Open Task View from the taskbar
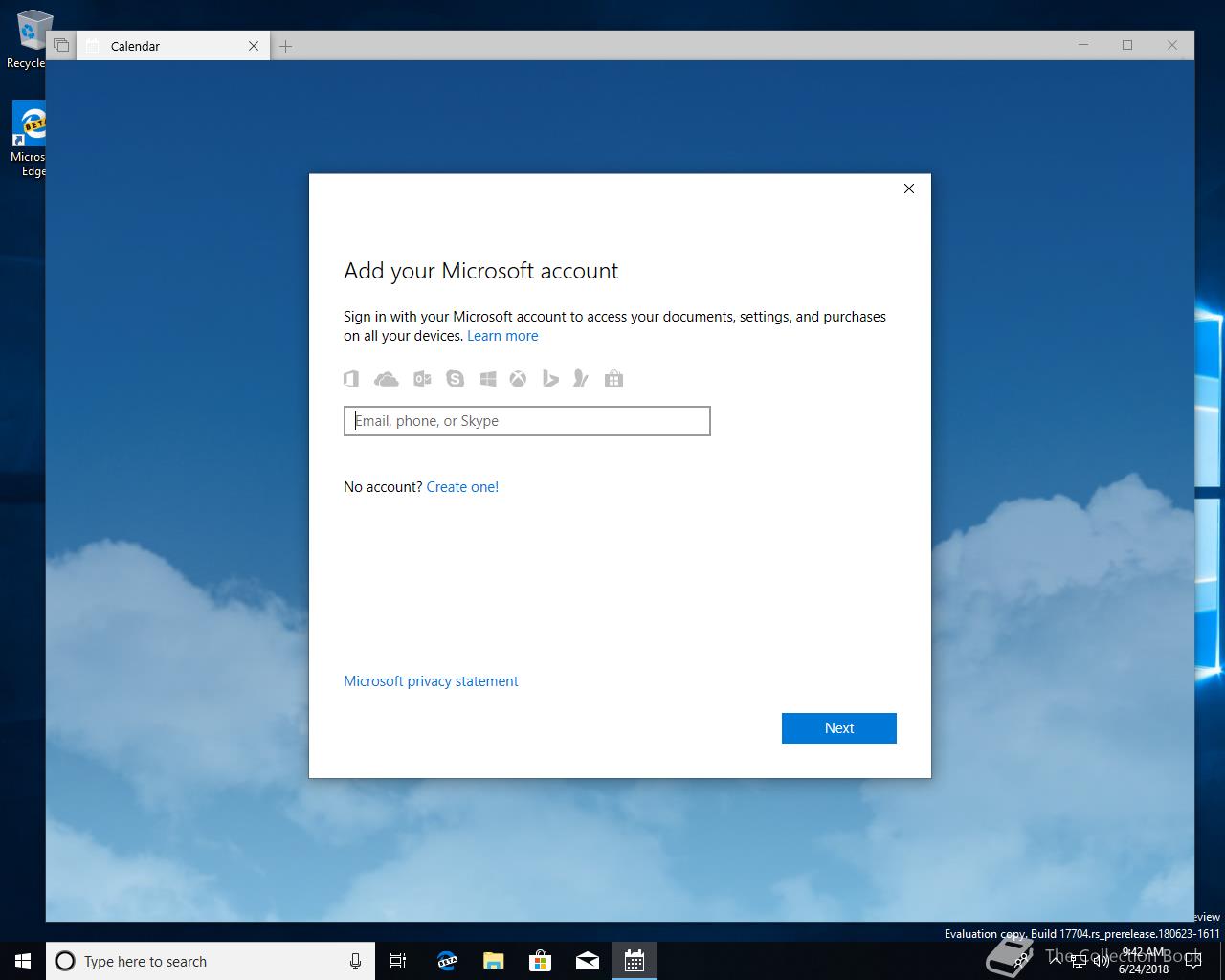Image resolution: width=1225 pixels, height=980 pixels. pyautogui.click(x=398, y=961)
